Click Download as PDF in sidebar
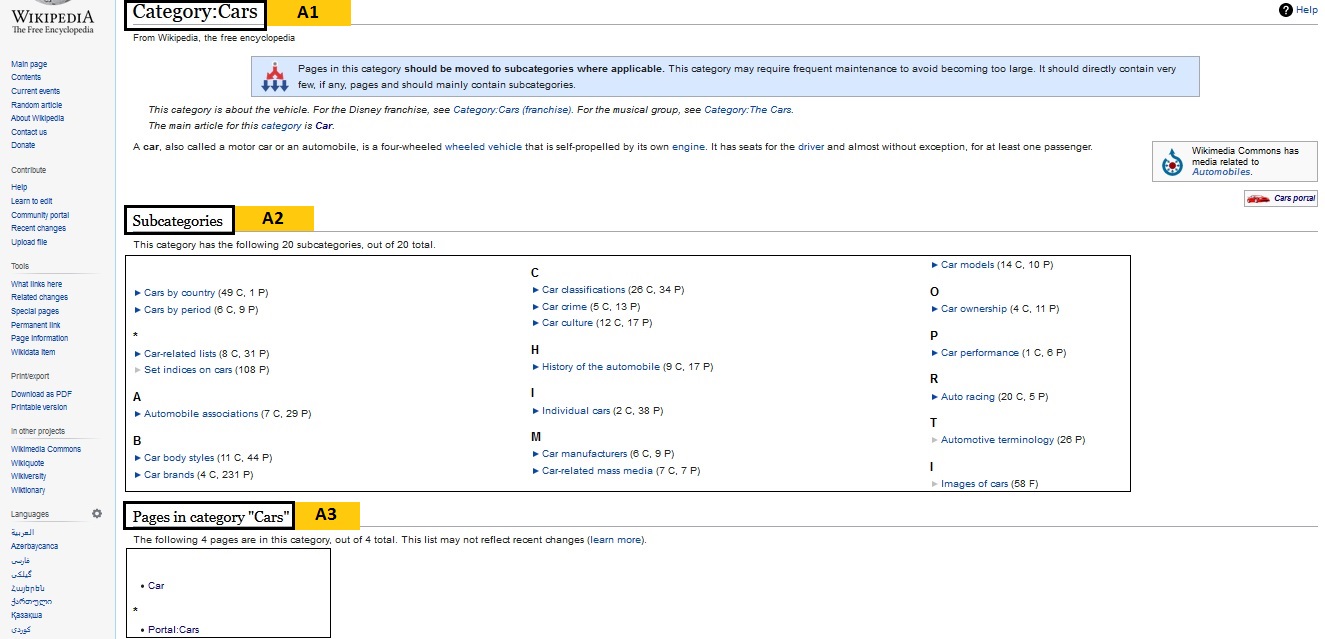This screenshot has height=639, width=1325. [41, 394]
